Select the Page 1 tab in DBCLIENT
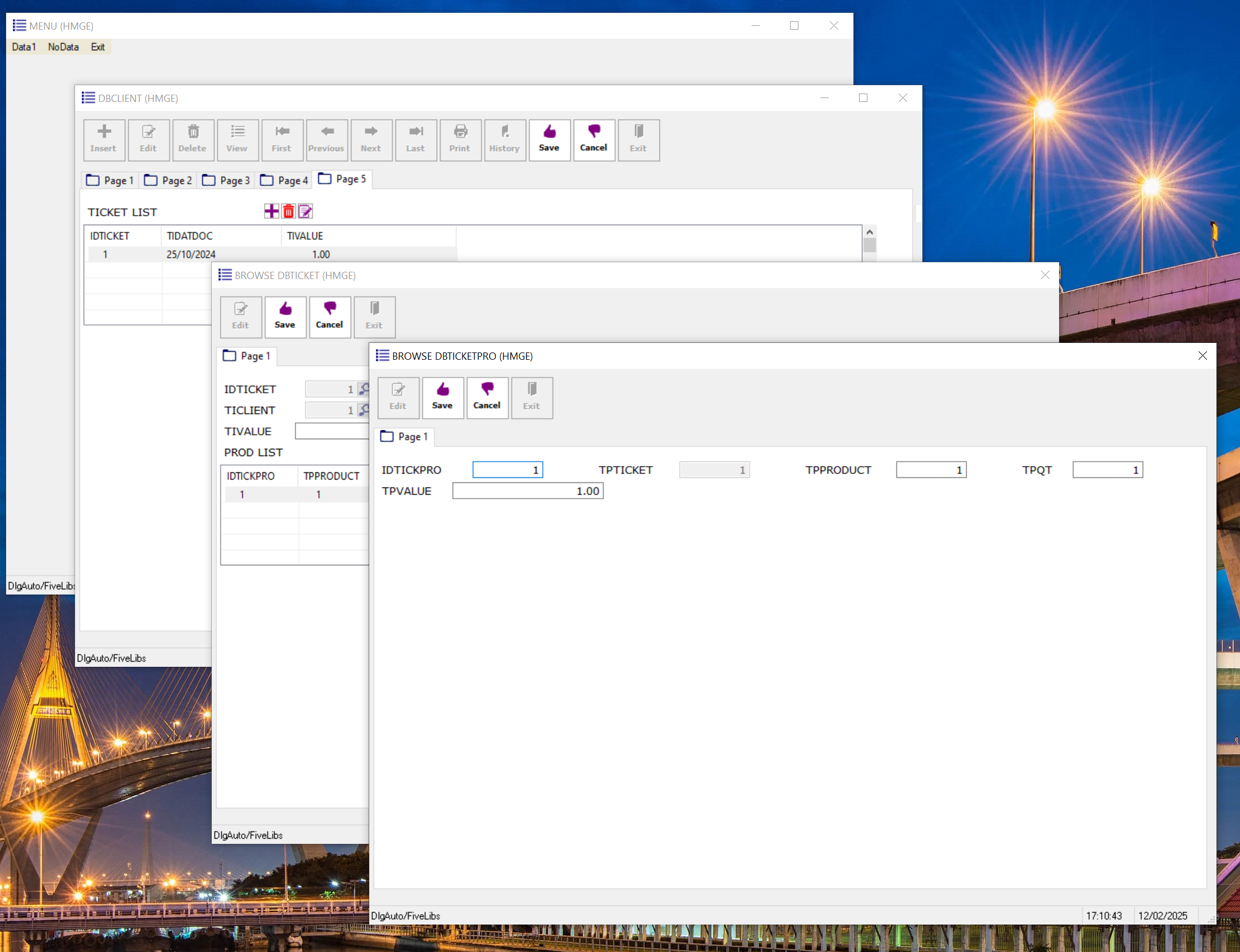1240x952 pixels. [x=110, y=180]
